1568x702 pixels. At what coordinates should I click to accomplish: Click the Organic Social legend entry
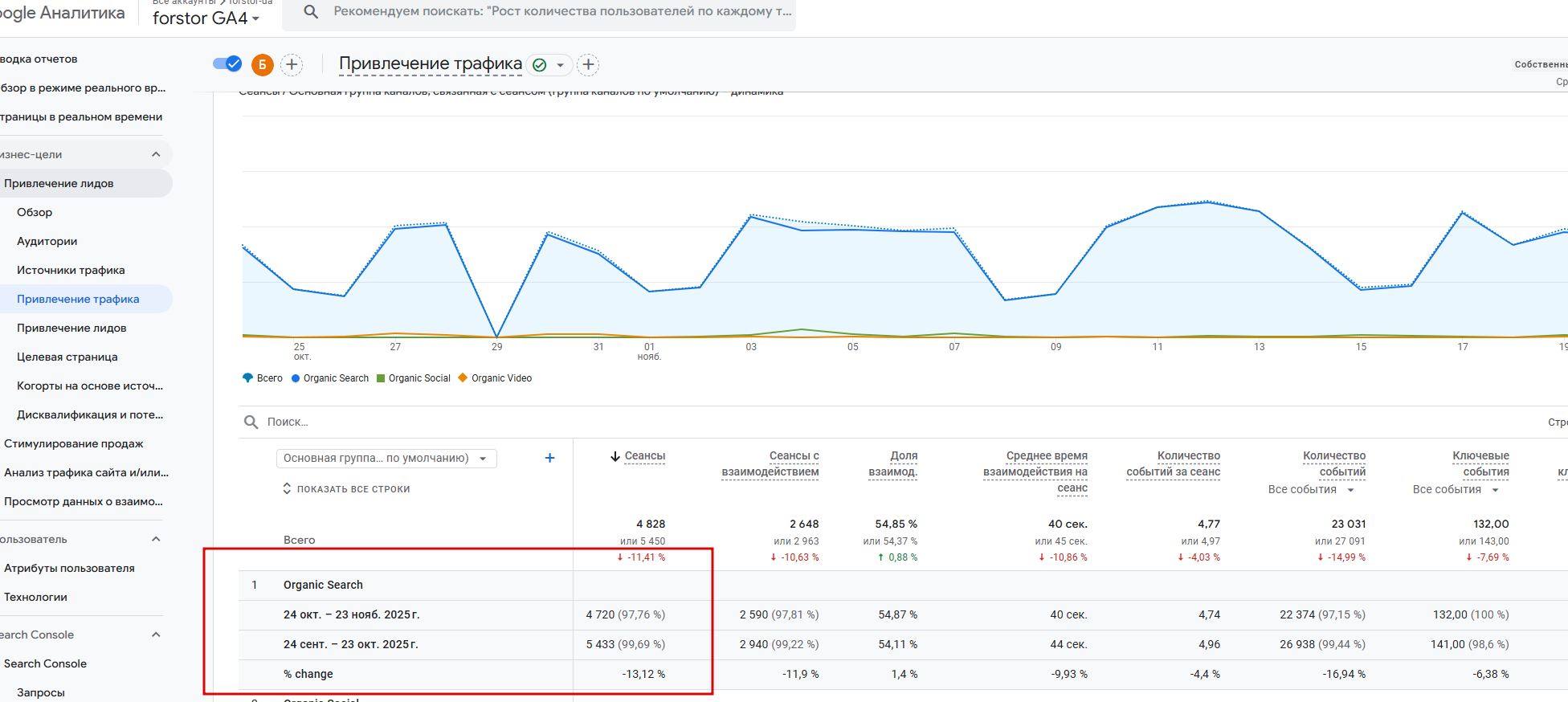[414, 378]
